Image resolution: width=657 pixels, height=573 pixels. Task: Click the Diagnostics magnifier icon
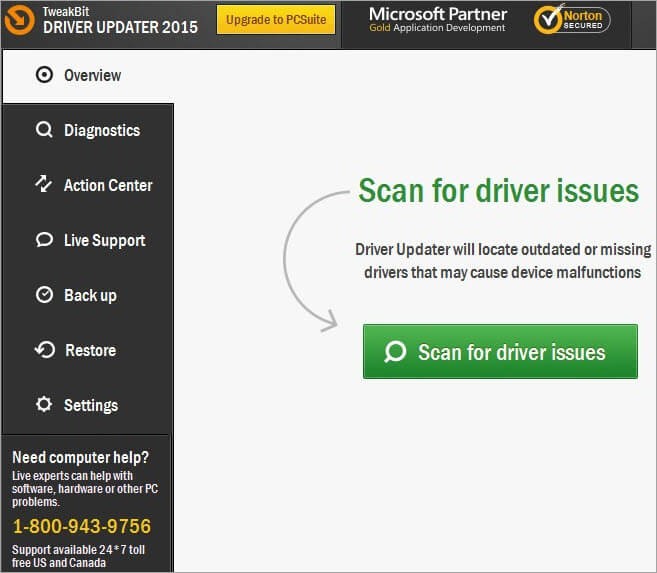click(x=44, y=130)
